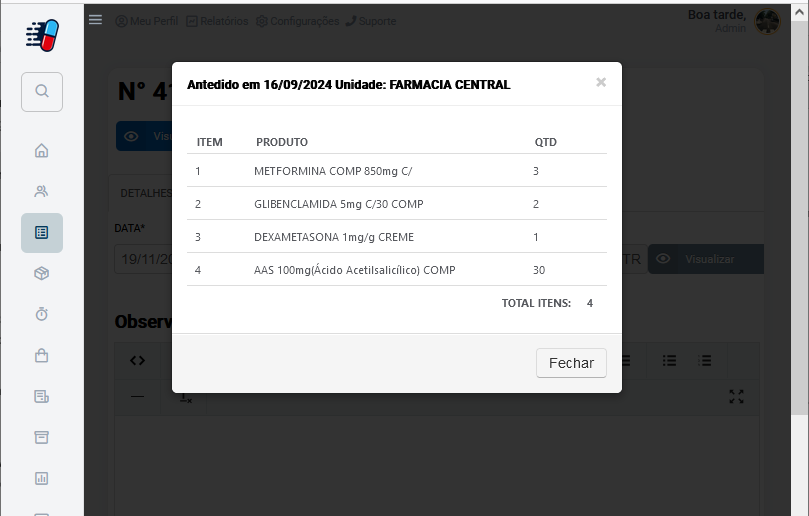Click the archive box icon in the sidebar
This screenshot has height=516, width=809.
42,438
